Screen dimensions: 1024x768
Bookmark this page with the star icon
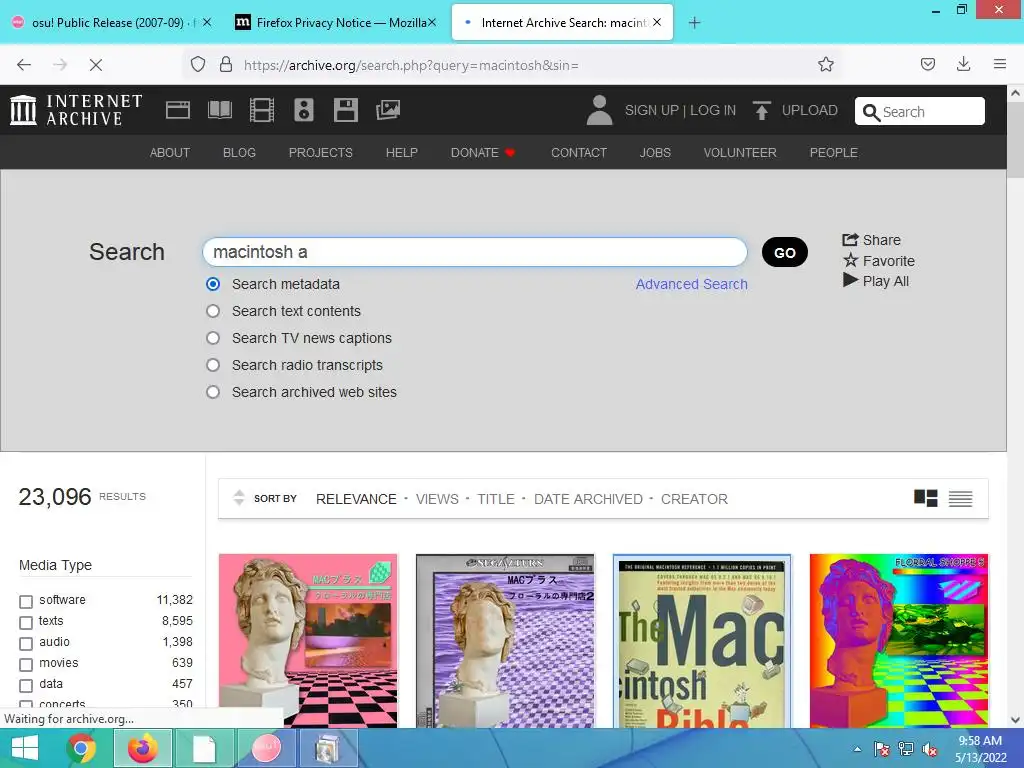point(825,65)
